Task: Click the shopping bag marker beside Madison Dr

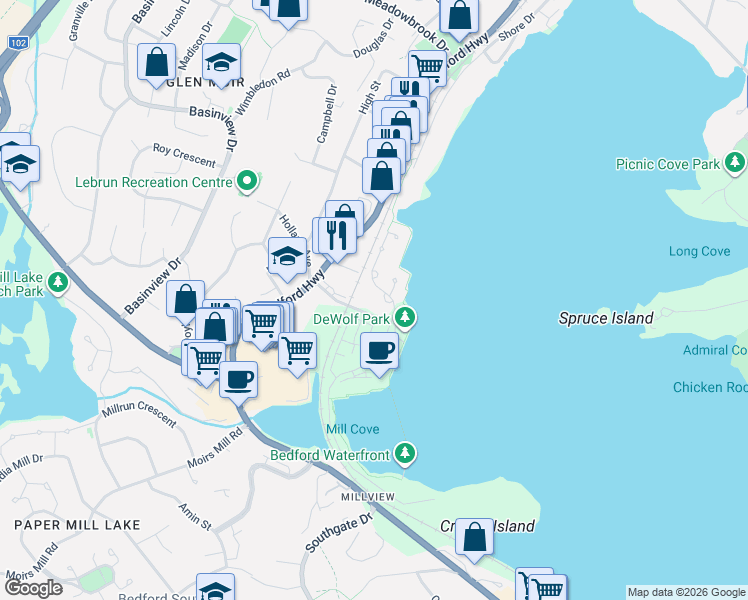Action: (x=156, y=65)
